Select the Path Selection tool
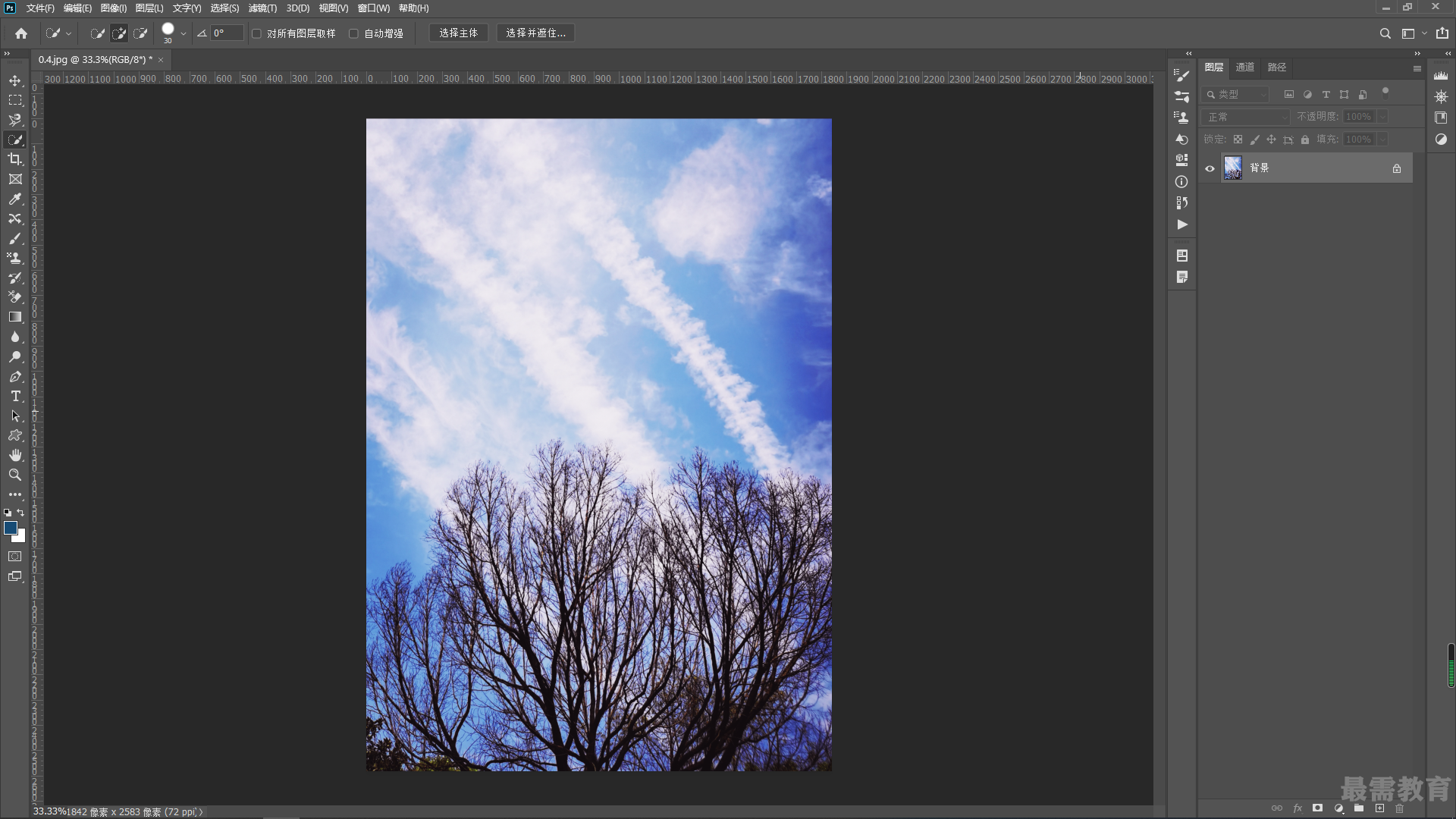This screenshot has height=819, width=1456. pyautogui.click(x=15, y=416)
